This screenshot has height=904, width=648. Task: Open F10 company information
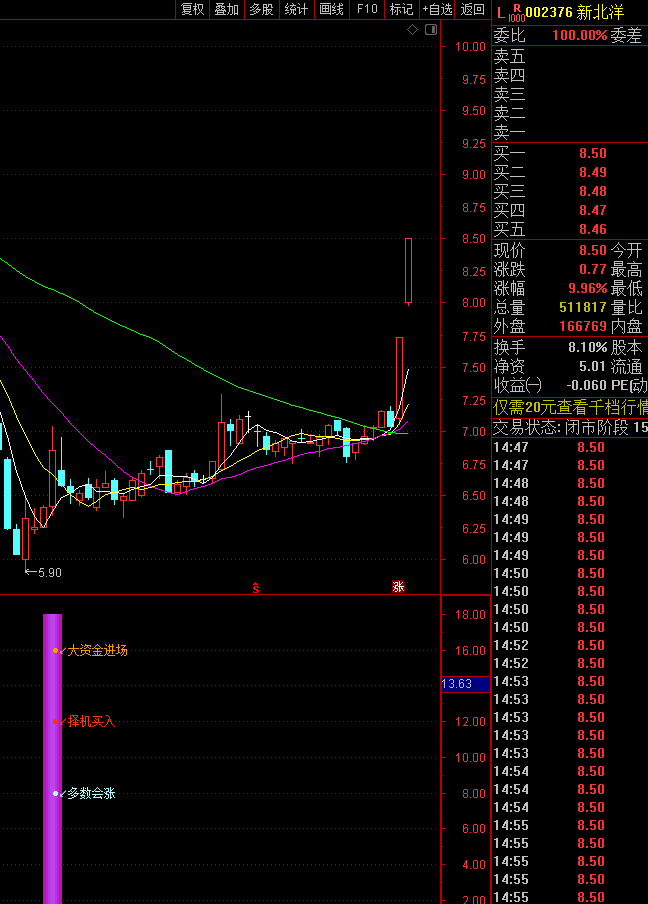point(367,9)
